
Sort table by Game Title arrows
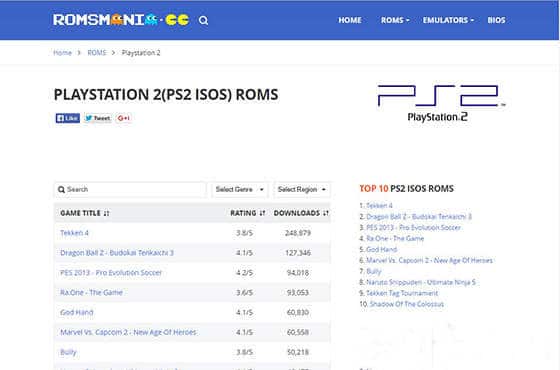[x=106, y=213]
